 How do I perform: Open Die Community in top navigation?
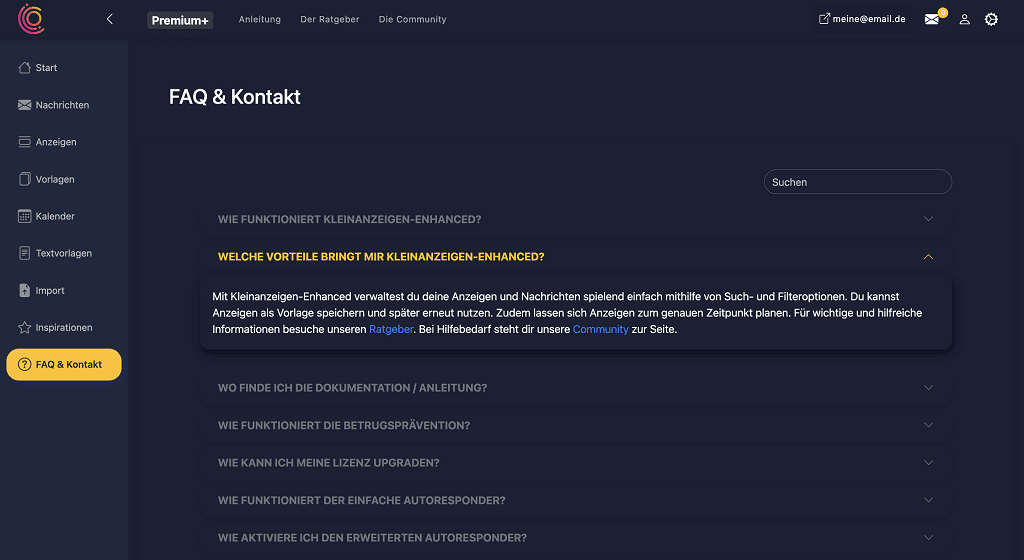(x=413, y=20)
